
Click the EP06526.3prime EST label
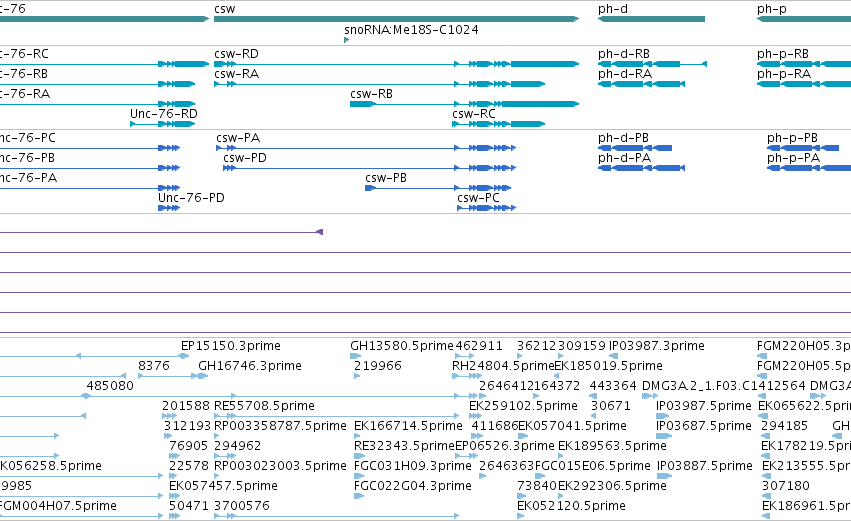[x=505, y=446]
